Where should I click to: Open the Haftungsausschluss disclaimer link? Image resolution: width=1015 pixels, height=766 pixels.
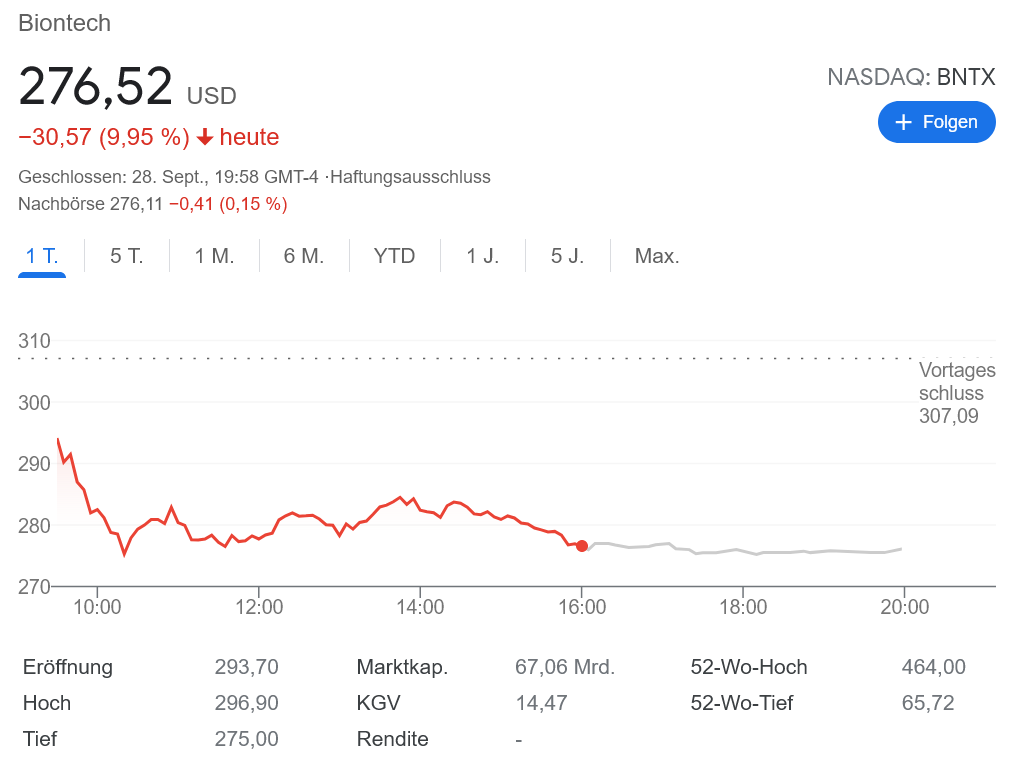click(x=410, y=177)
